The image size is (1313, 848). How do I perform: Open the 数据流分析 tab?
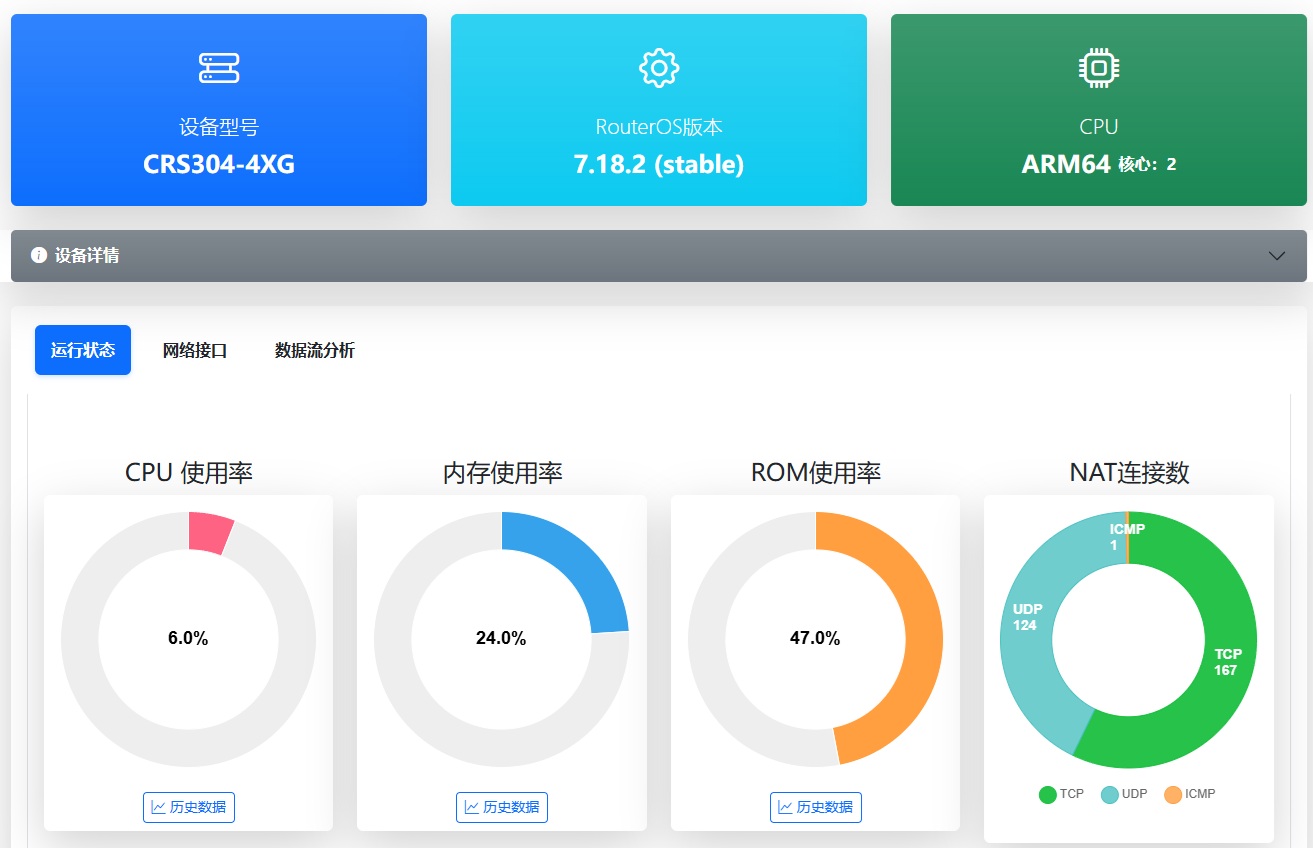[315, 350]
